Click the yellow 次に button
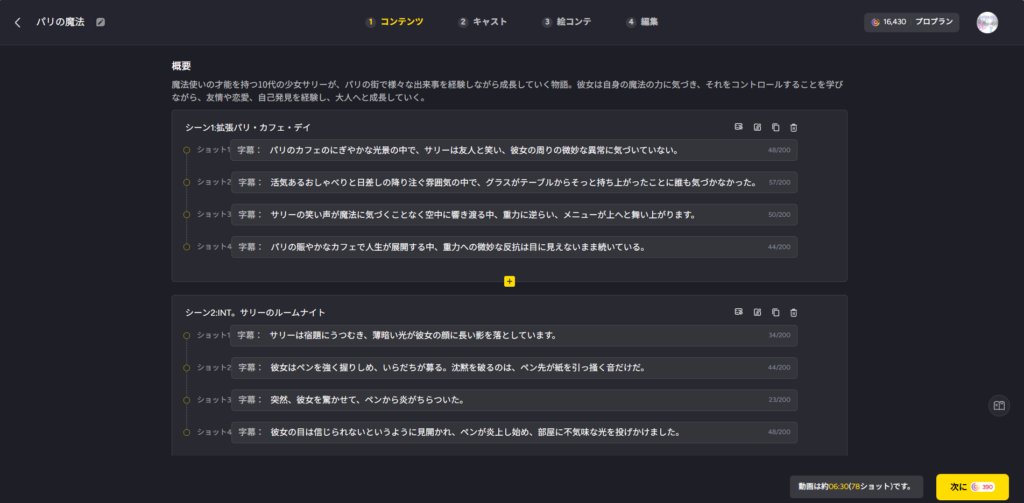Screen dimensions: 1024x503 click(971, 487)
